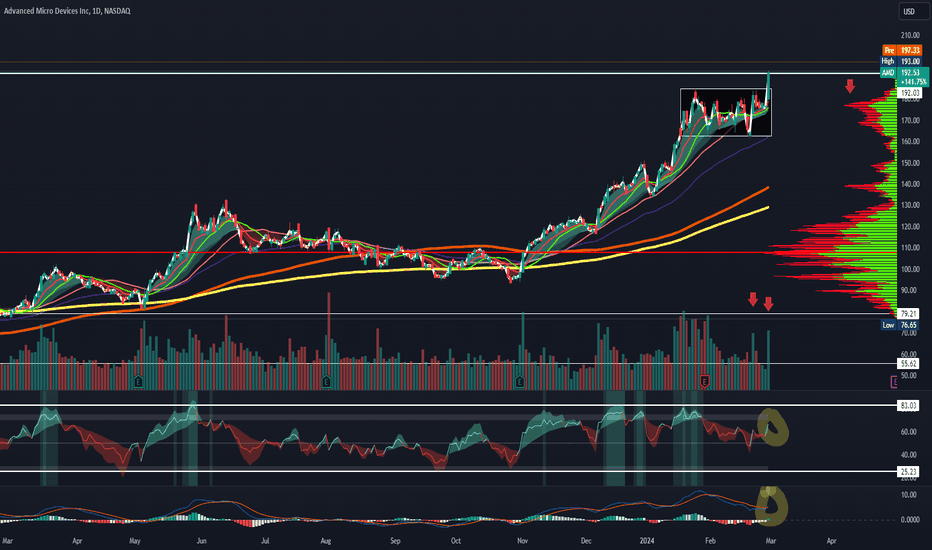Screen dimensions: 932x550
Task: Click the 25.23 RSI lower level tag
Action: pos(908,472)
